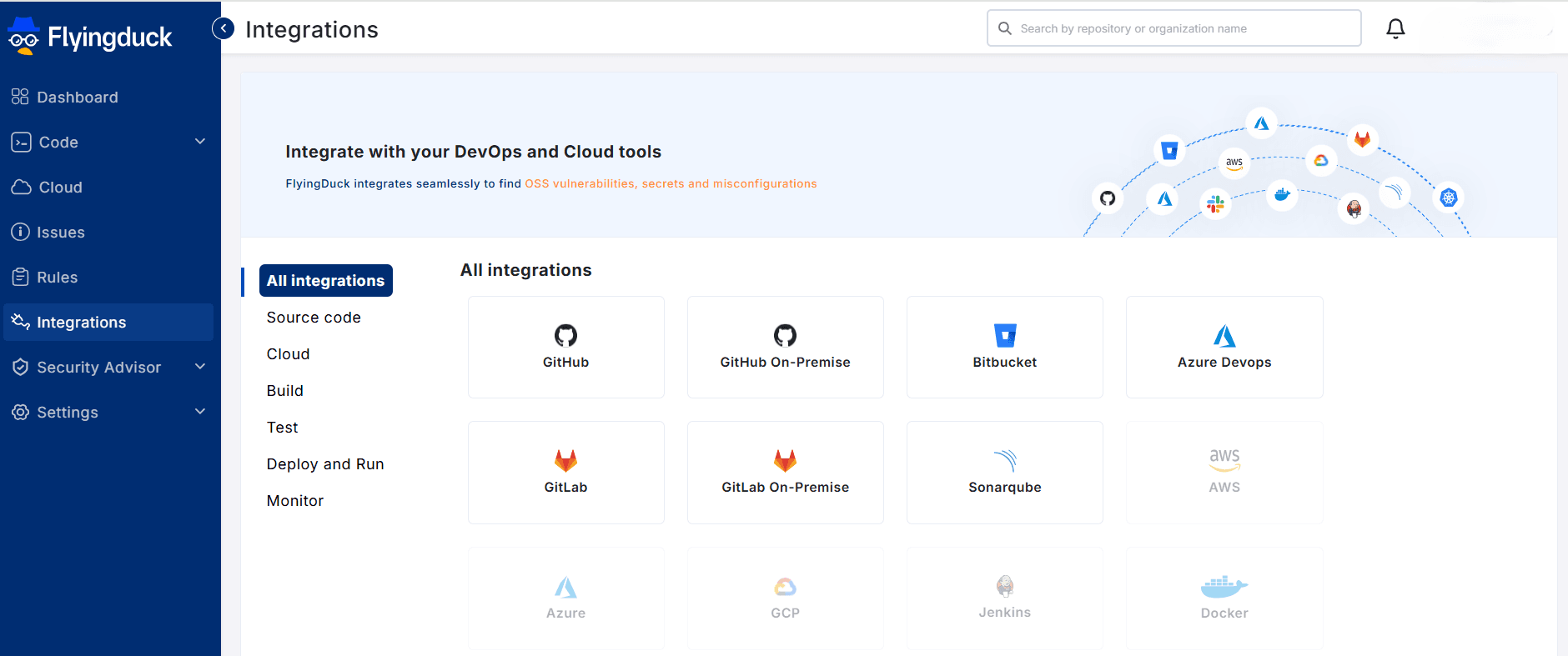Click the search magnifier icon
This screenshot has width=1568, height=656.
[1005, 28]
